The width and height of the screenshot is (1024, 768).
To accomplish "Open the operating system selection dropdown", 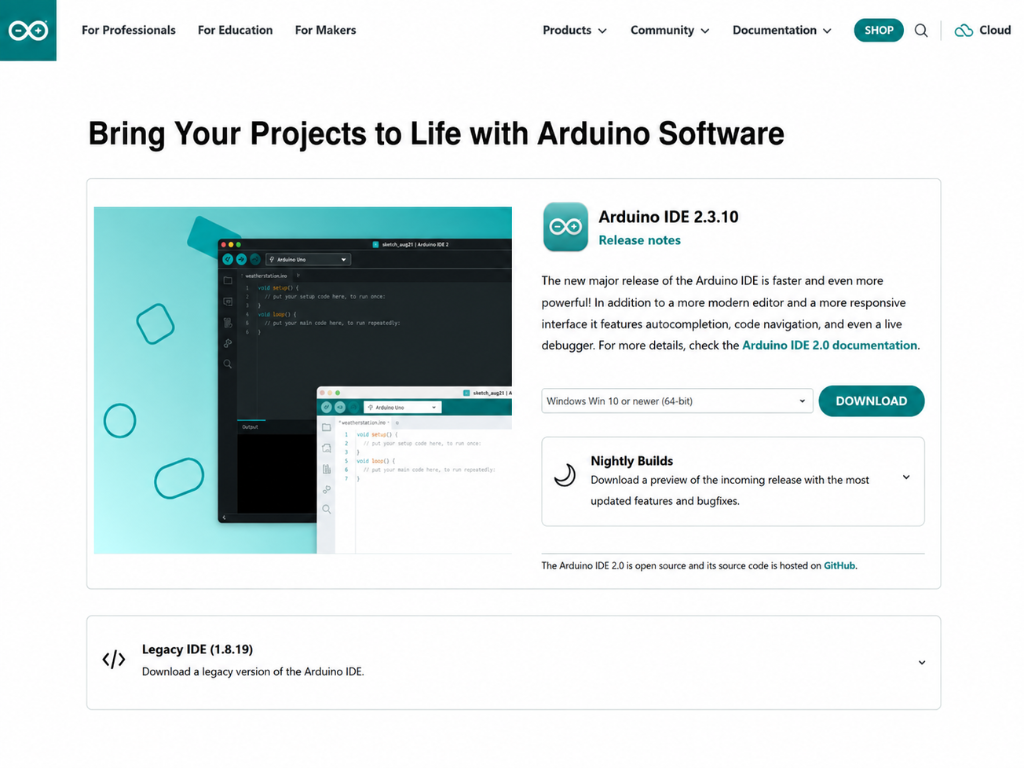I will click(x=677, y=401).
